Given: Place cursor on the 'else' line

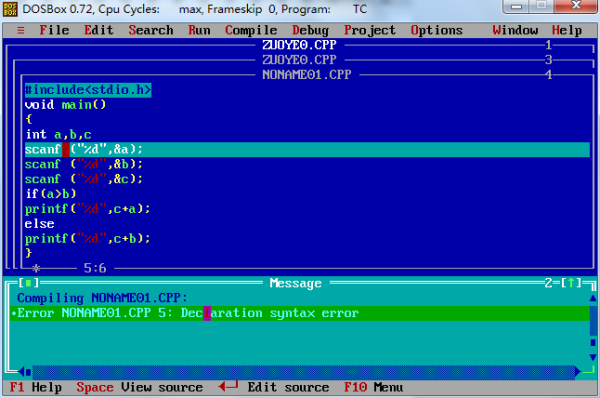Looking at the screenshot, I should point(39,223).
